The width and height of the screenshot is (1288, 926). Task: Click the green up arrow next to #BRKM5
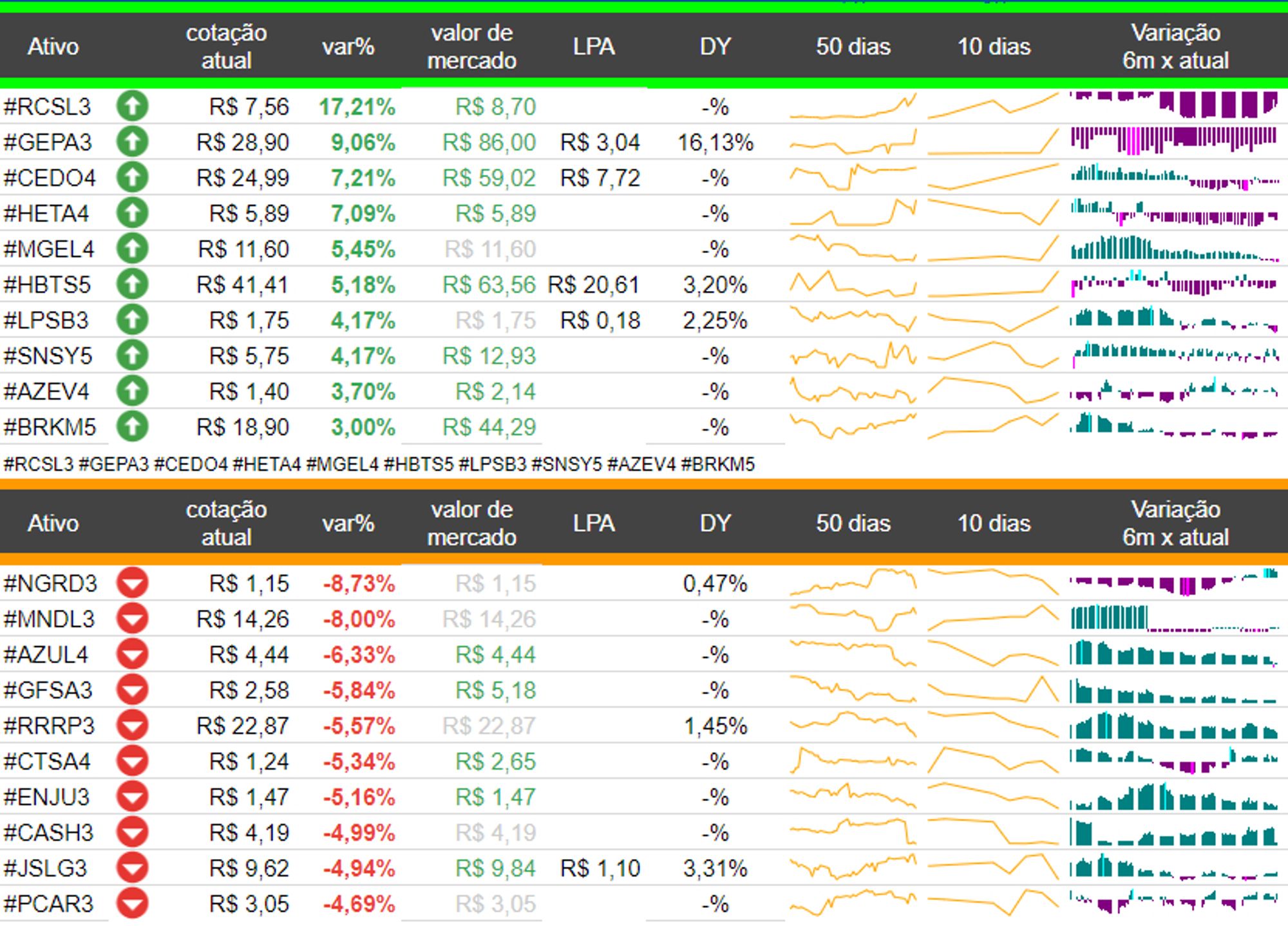(x=133, y=426)
